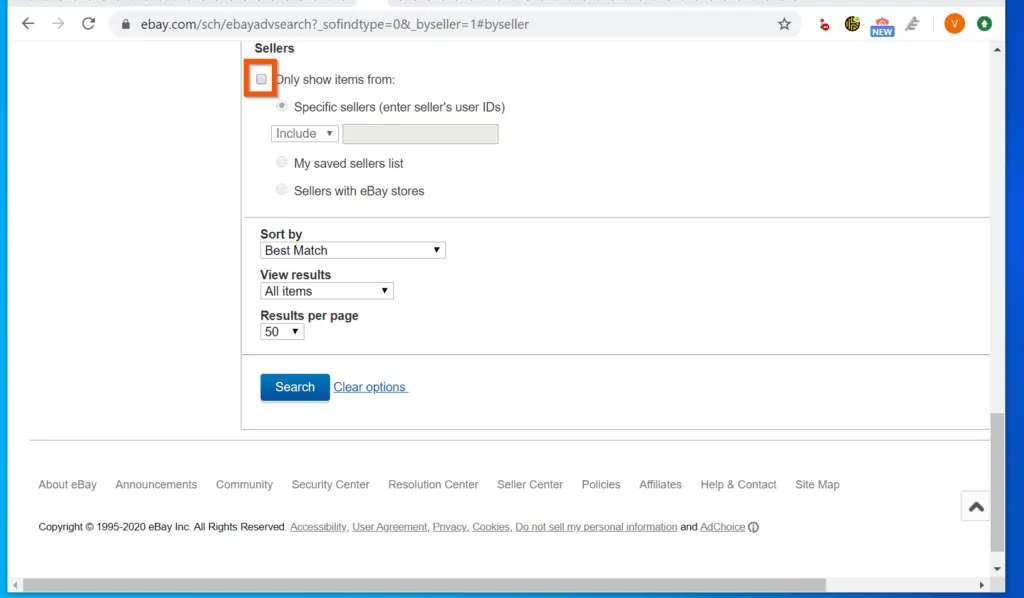
Task: Open the Announcements footer link
Action: [x=156, y=484]
